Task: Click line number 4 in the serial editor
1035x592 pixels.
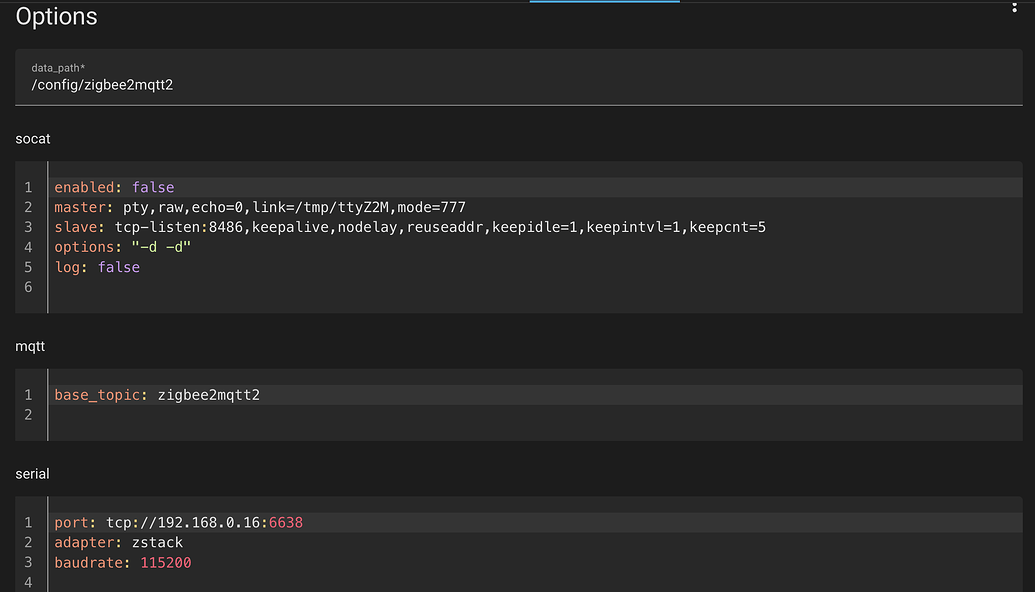Action: pyautogui.click(x=28, y=582)
